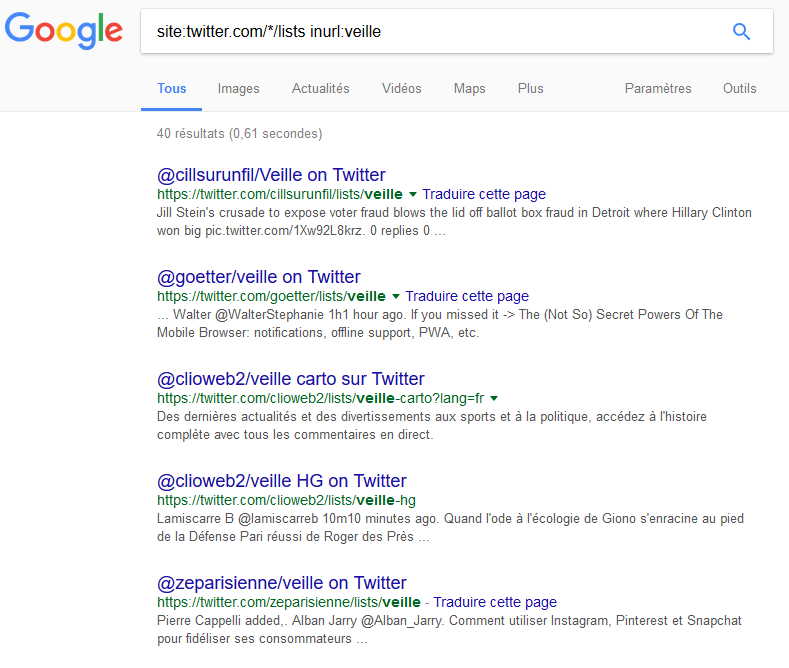Image resolution: width=789 pixels, height=668 pixels.
Task: Click the blue magnifier search icon
Action: point(741,31)
